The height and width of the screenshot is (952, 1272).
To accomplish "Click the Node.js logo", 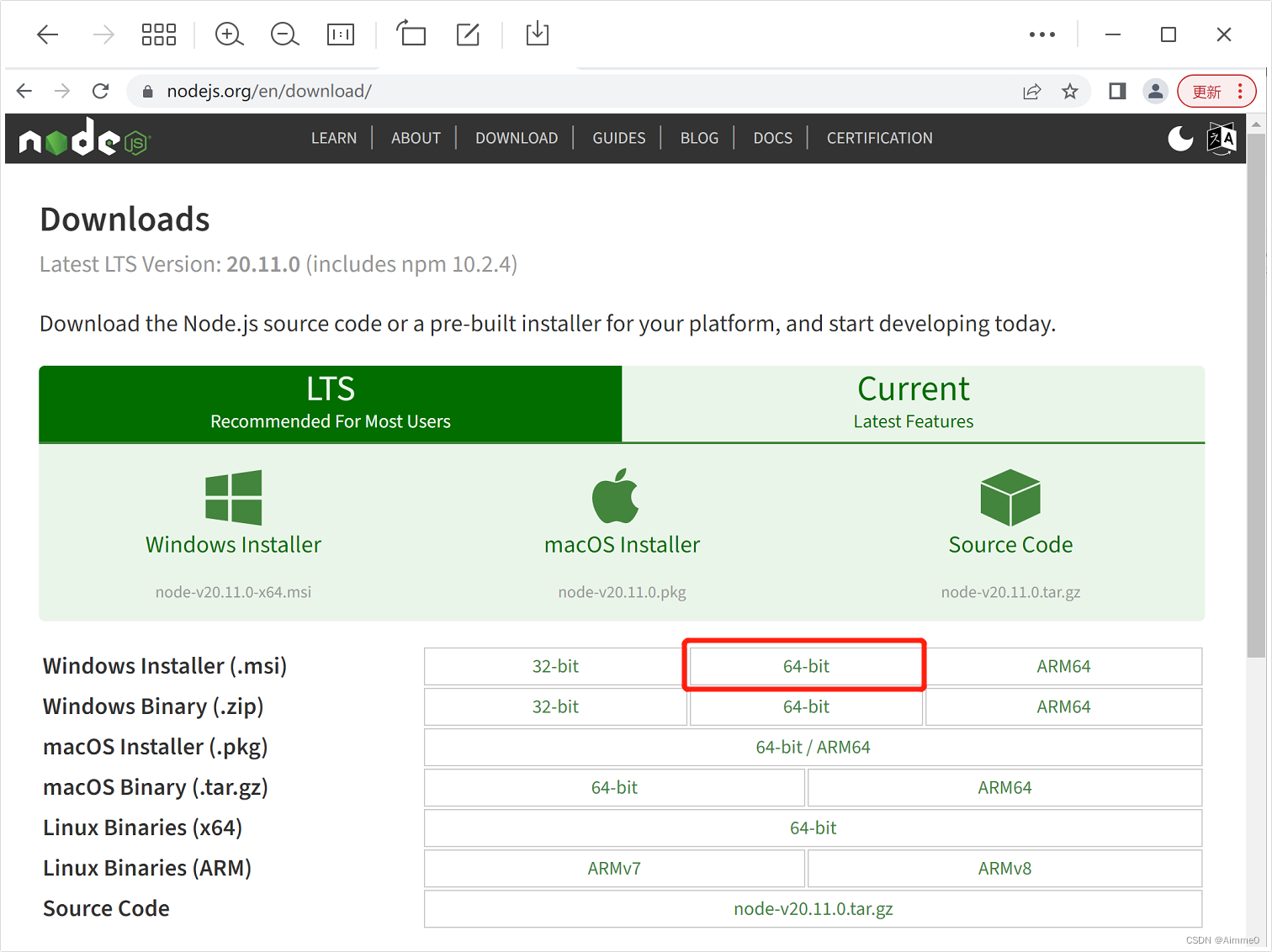I will 84,138.
